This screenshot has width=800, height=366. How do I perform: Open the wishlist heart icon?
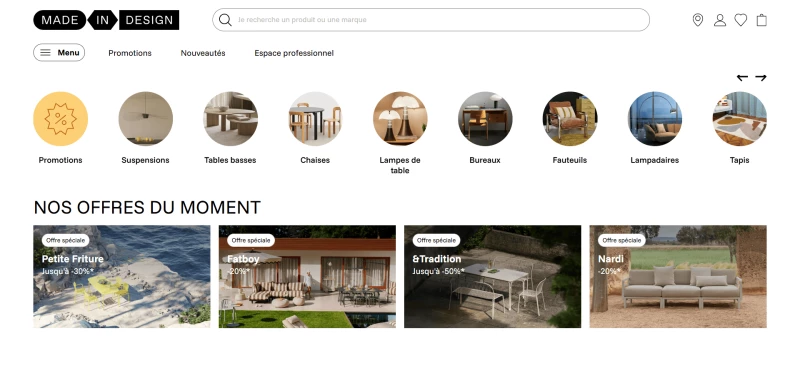tap(740, 20)
